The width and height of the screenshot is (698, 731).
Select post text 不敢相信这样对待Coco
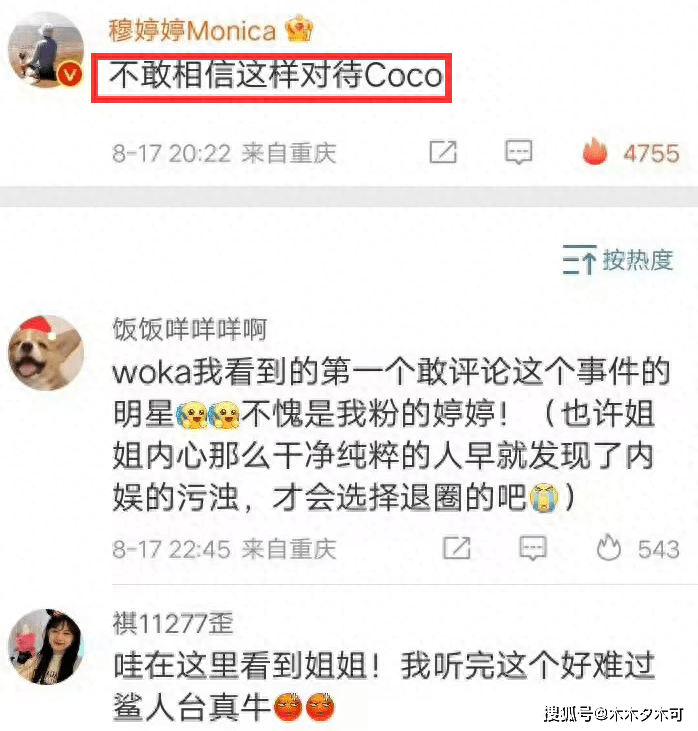[276, 75]
